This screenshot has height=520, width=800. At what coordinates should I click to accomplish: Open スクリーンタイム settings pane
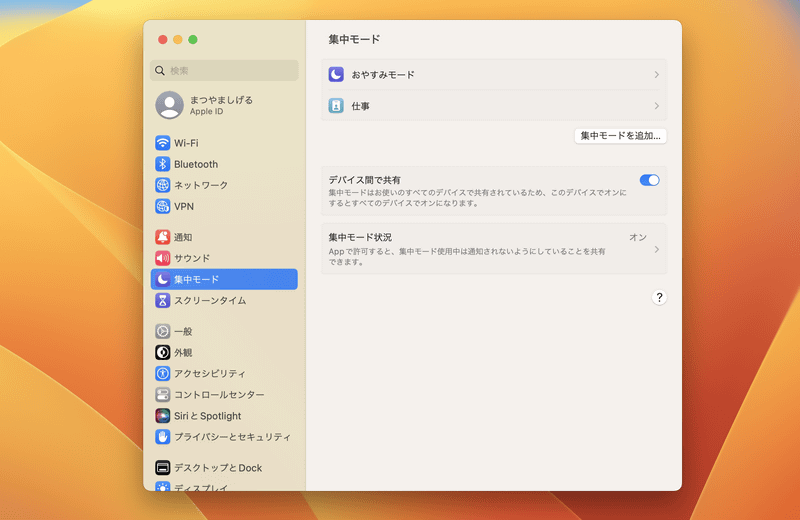click(x=224, y=301)
